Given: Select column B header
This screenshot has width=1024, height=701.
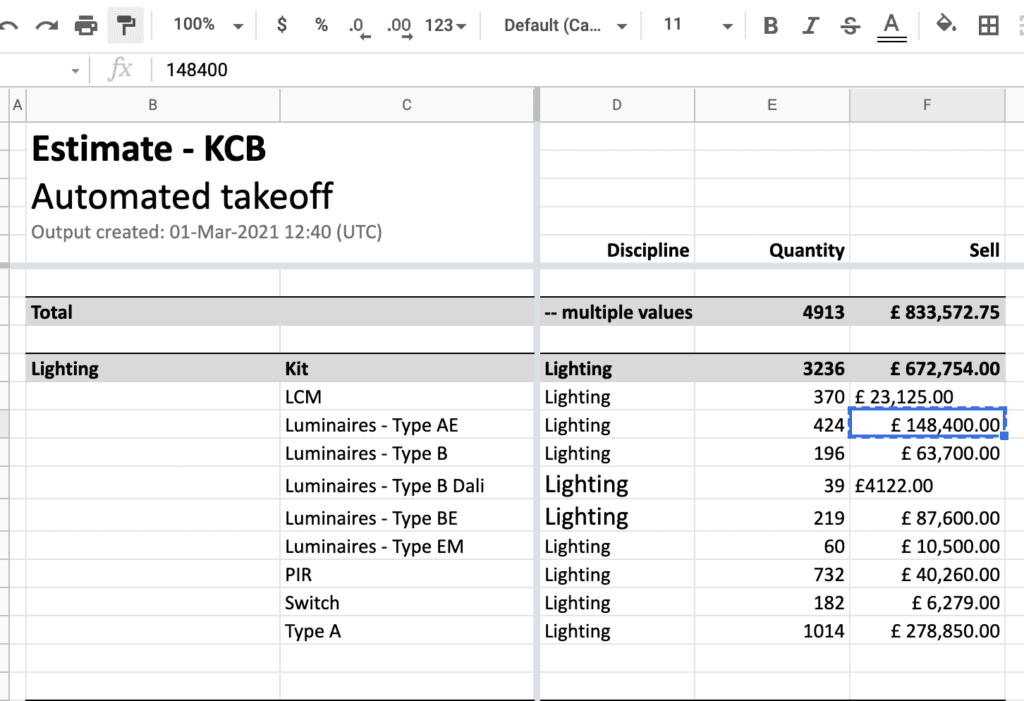Looking at the screenshot, I should tap(153, 105).
